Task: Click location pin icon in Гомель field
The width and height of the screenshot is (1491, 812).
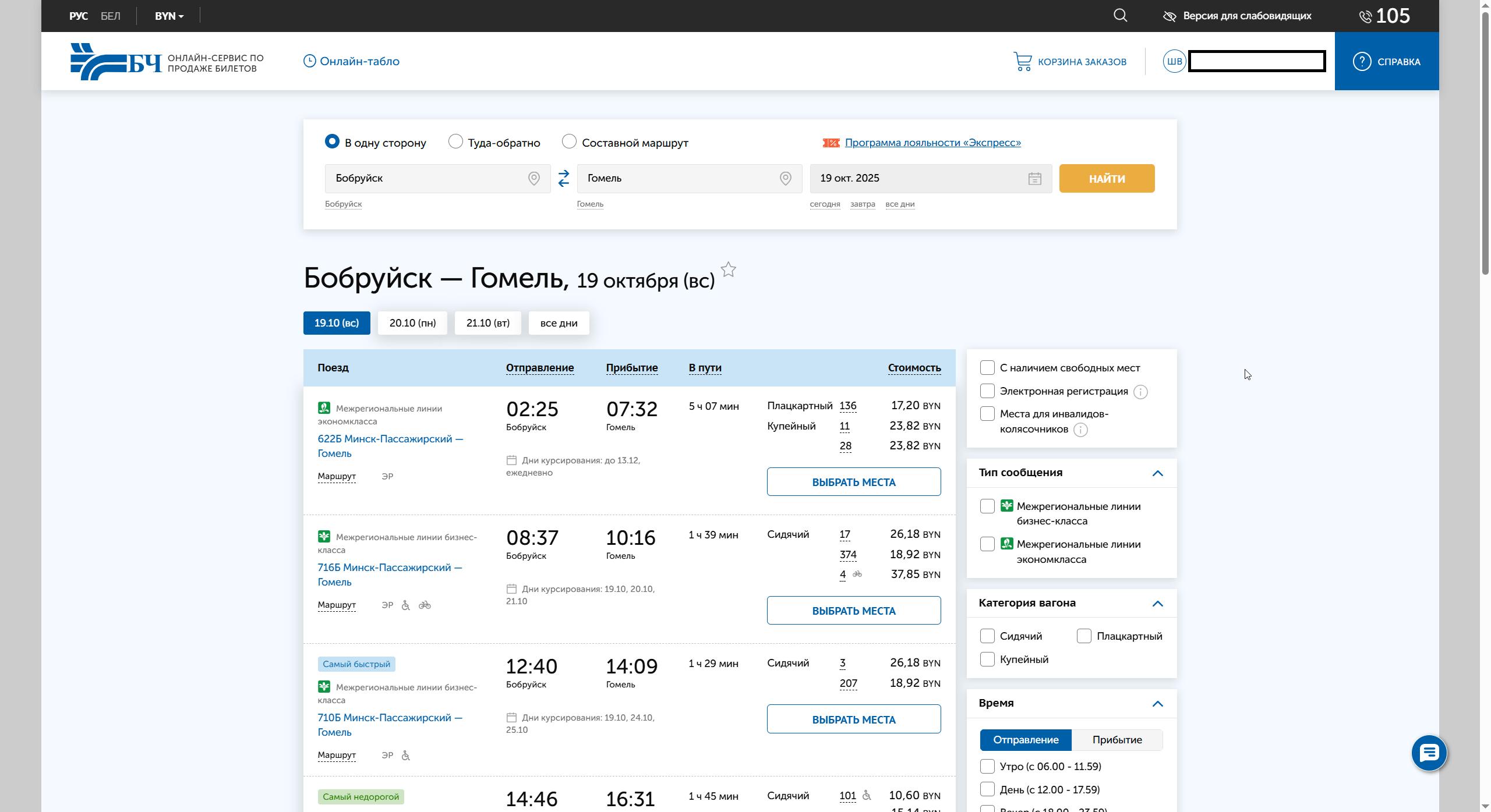Action: (x=785, y=178)
